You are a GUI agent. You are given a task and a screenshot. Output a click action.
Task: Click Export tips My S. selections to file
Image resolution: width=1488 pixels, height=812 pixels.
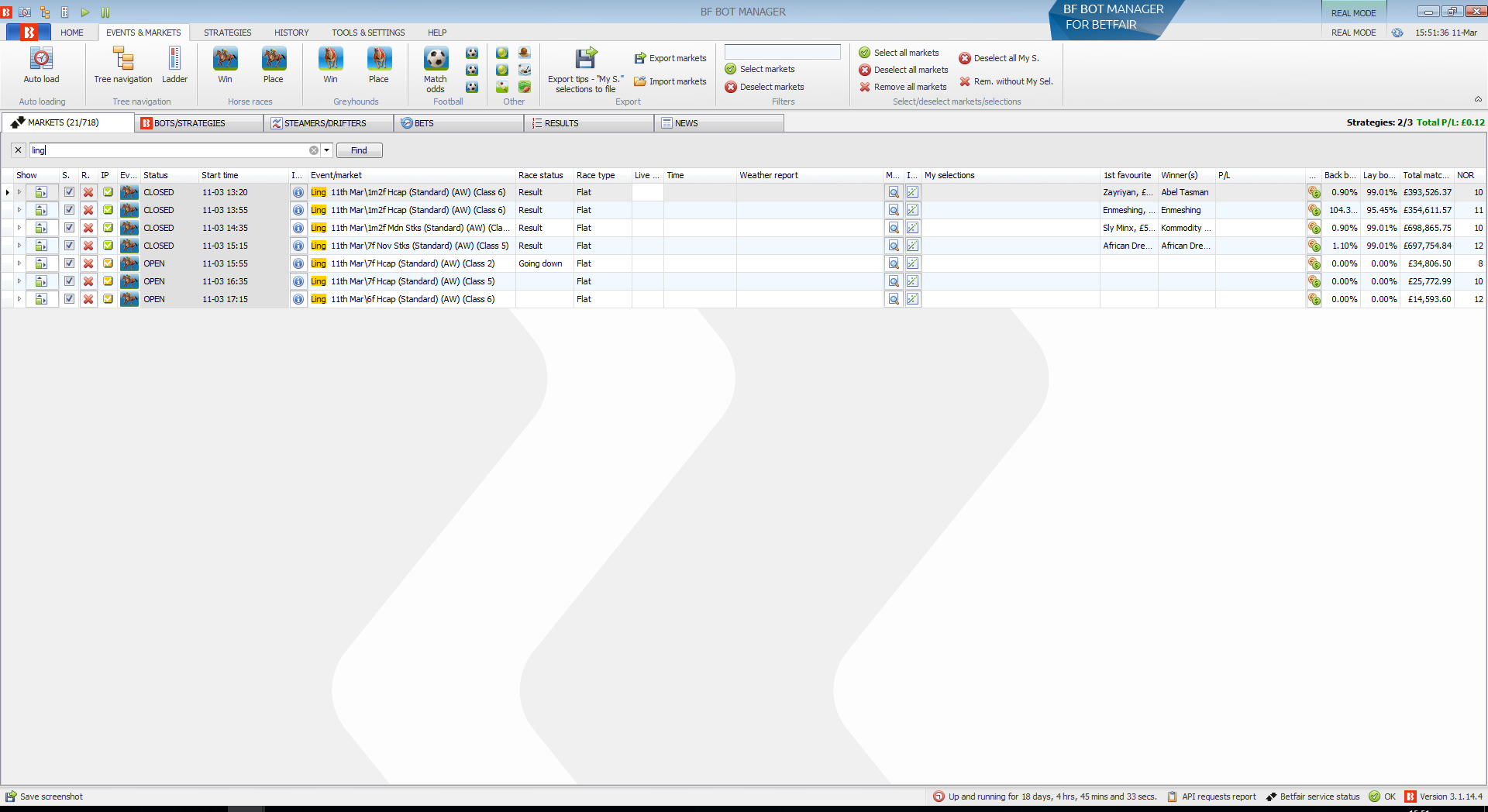coord(586,70)
